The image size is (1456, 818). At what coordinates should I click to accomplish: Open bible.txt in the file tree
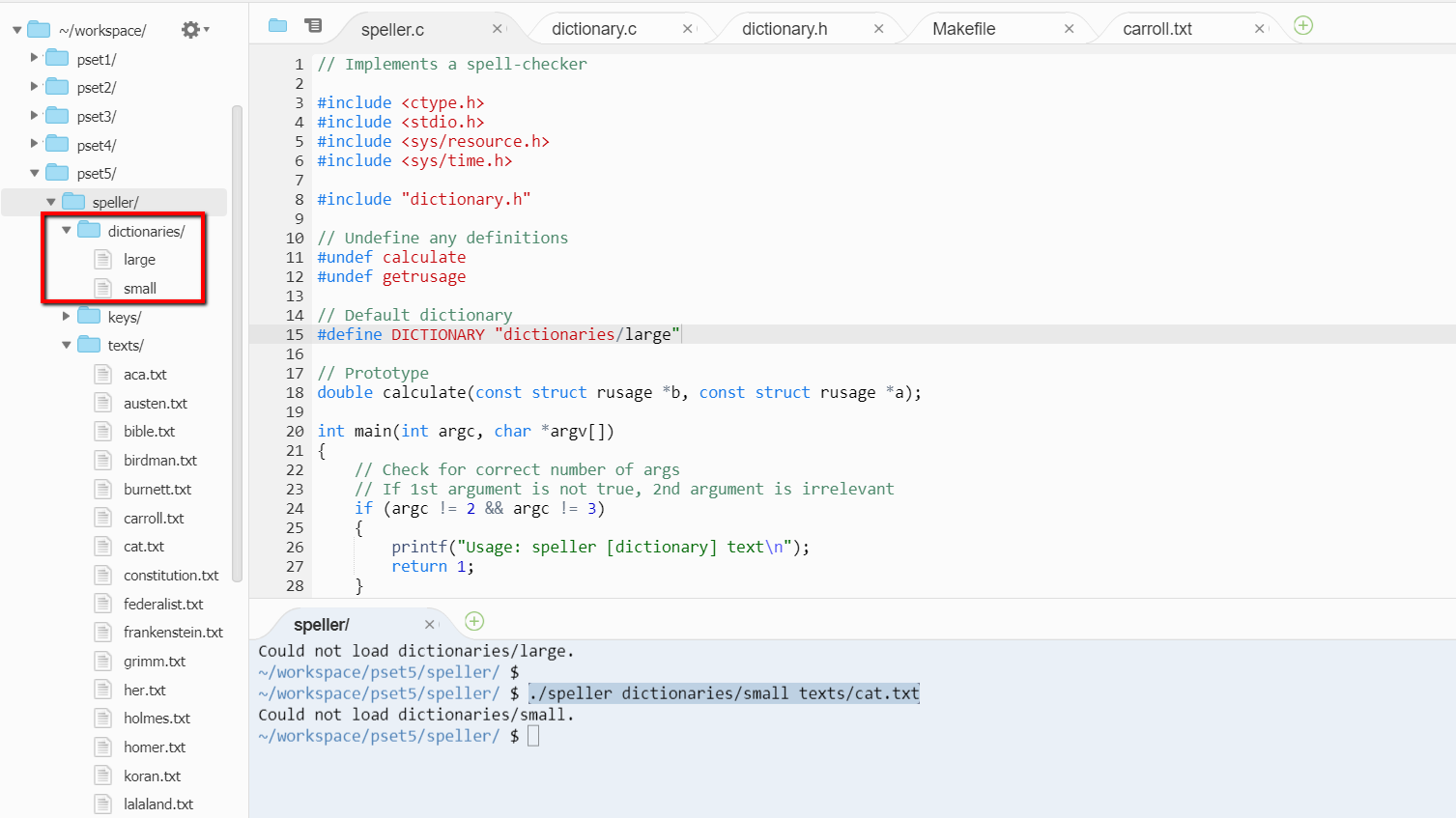(149, 431)
